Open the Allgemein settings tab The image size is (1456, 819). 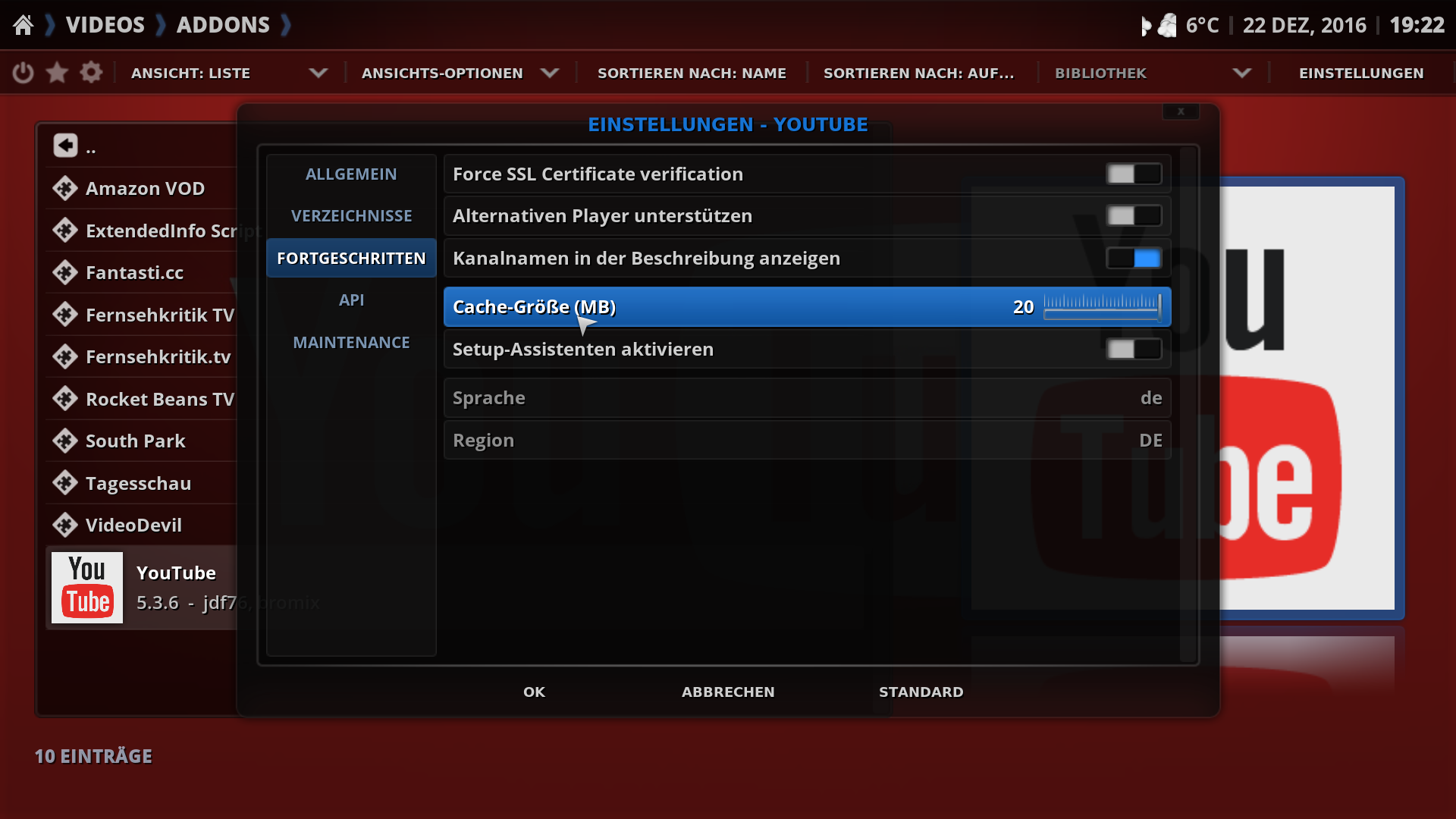click(351, 174)
